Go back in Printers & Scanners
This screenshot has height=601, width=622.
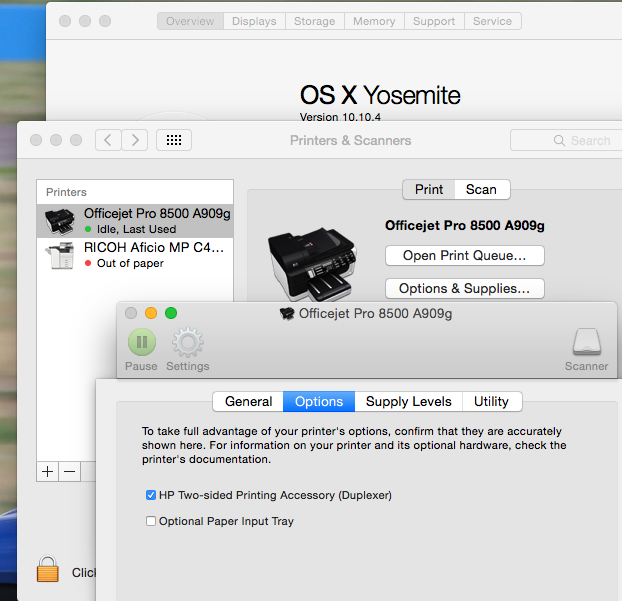pyautogui.click(x=108, y=140)
